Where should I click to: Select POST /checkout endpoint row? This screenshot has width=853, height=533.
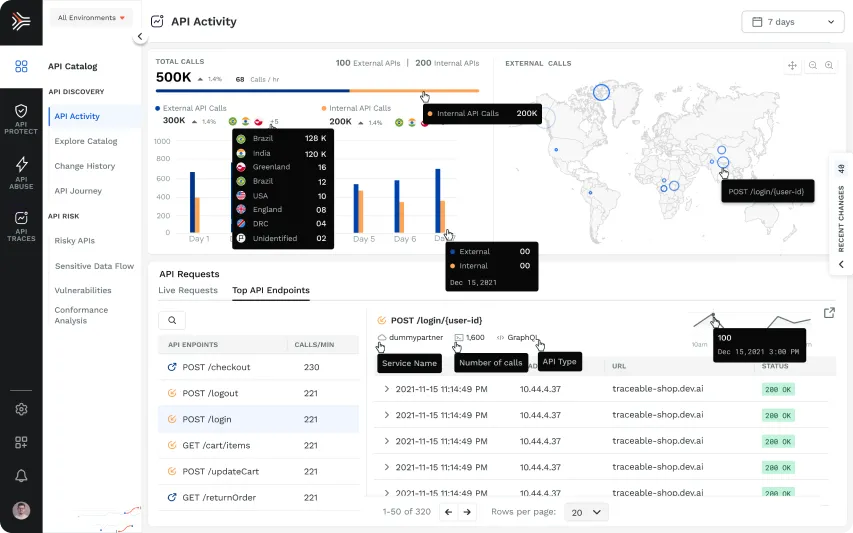[258, 367]
